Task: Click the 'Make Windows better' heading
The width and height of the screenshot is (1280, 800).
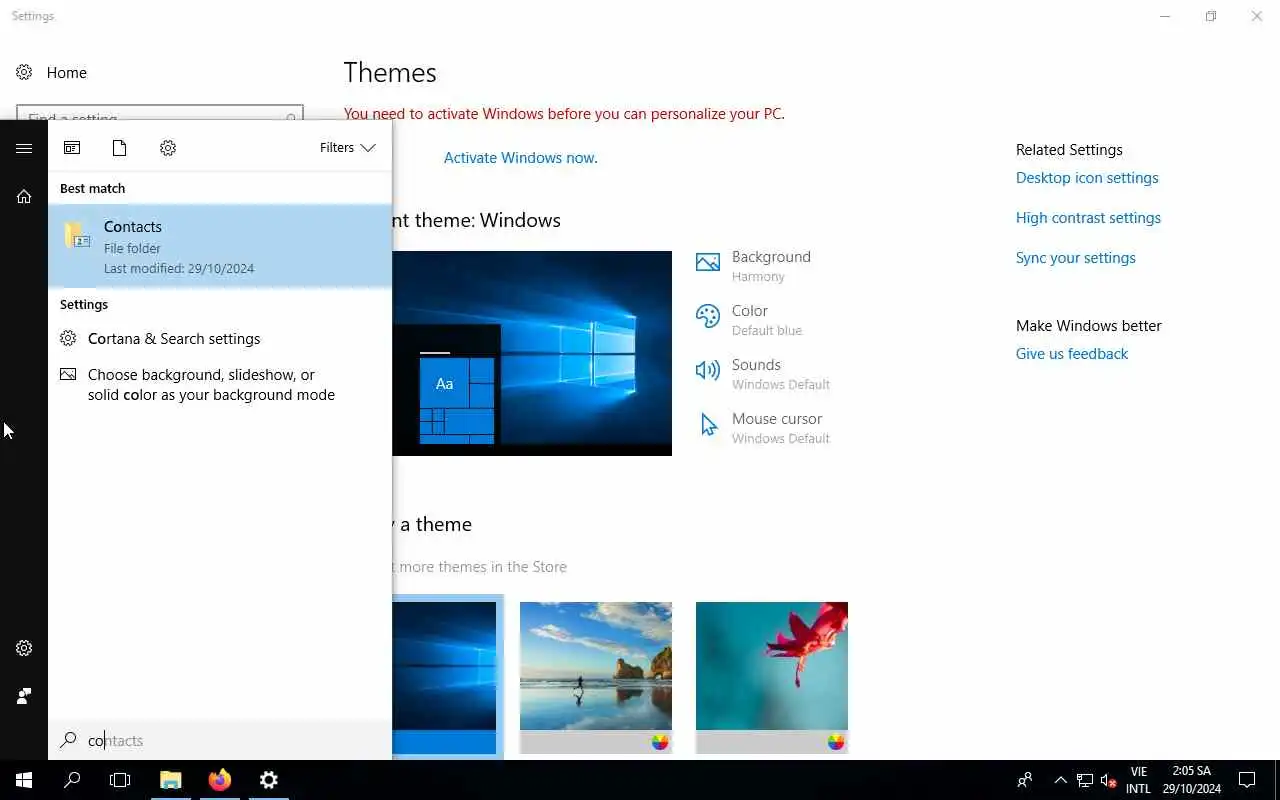Action: click(1088, 326)
